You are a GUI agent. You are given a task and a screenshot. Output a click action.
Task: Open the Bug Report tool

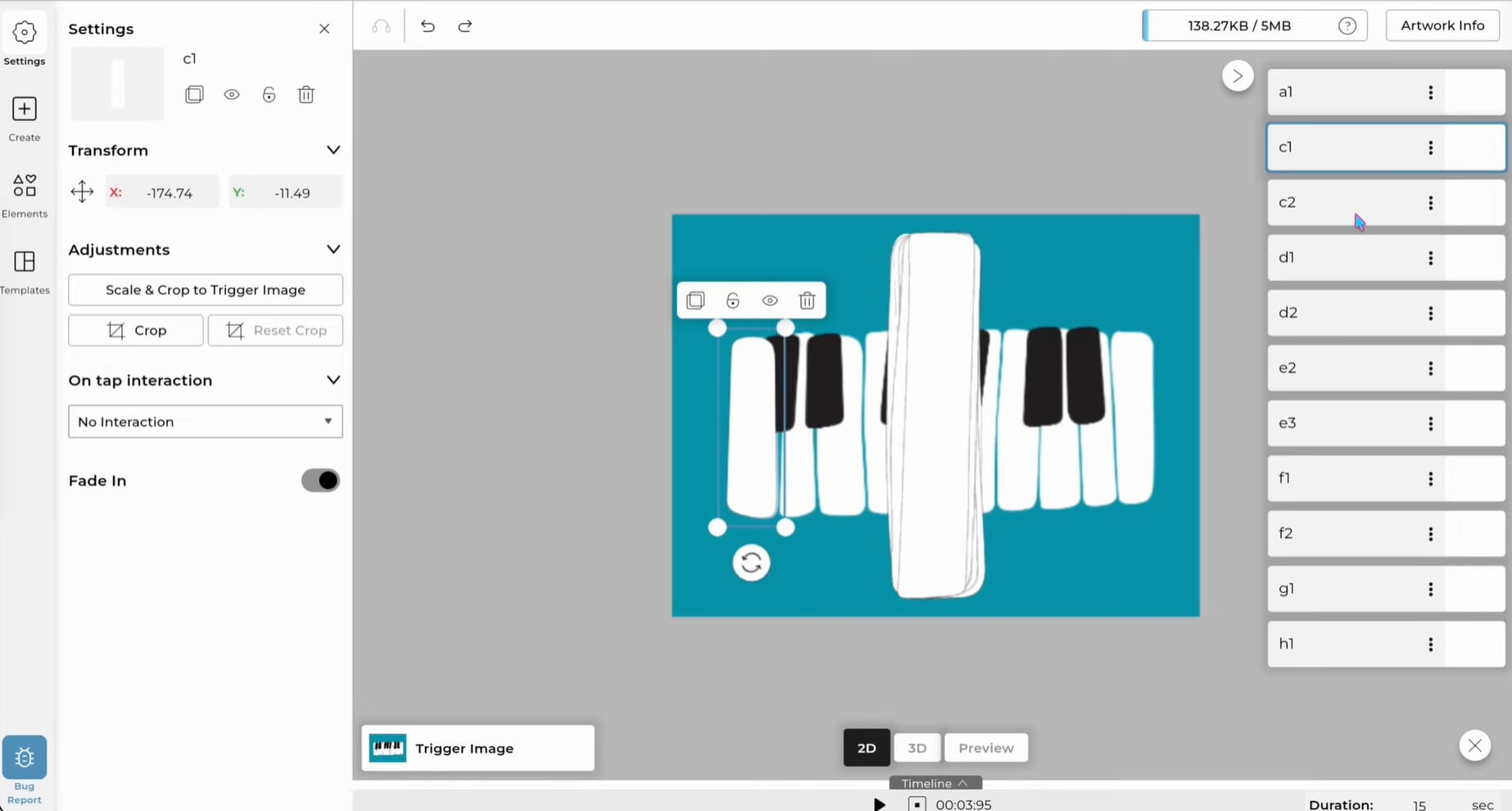(24, 771)
